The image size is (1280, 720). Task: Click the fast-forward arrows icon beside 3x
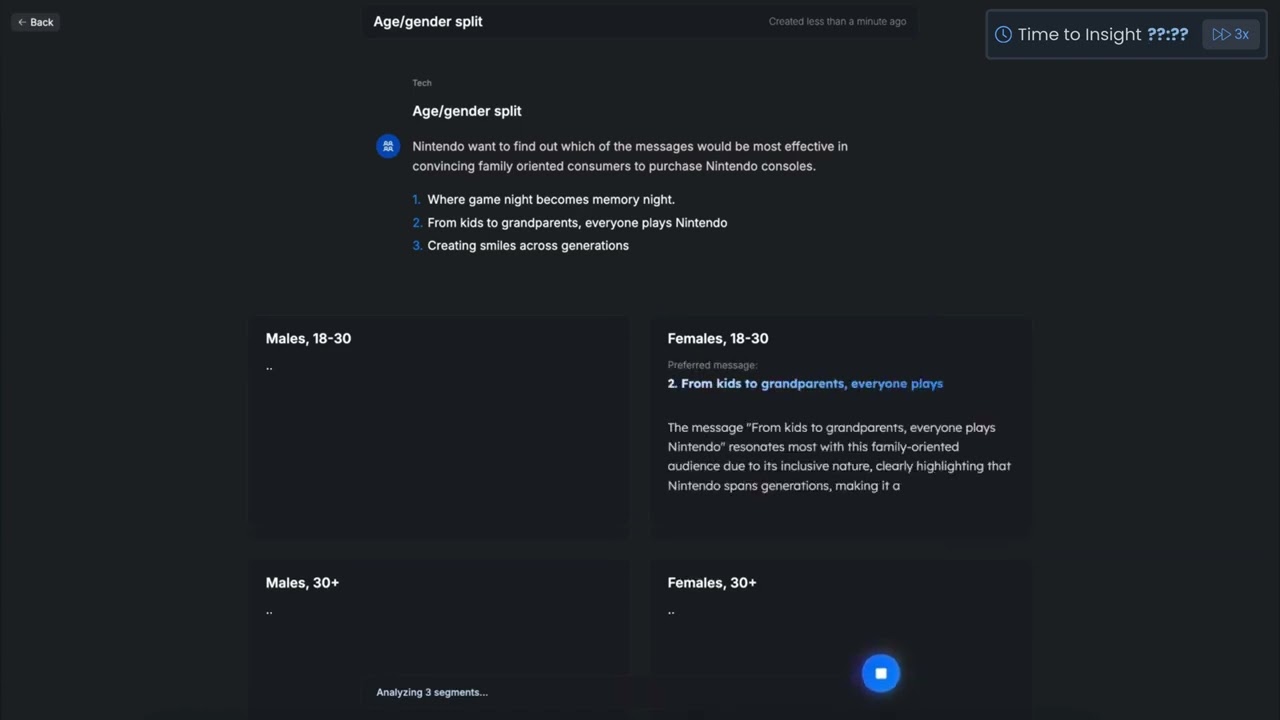click(1220, 34)
